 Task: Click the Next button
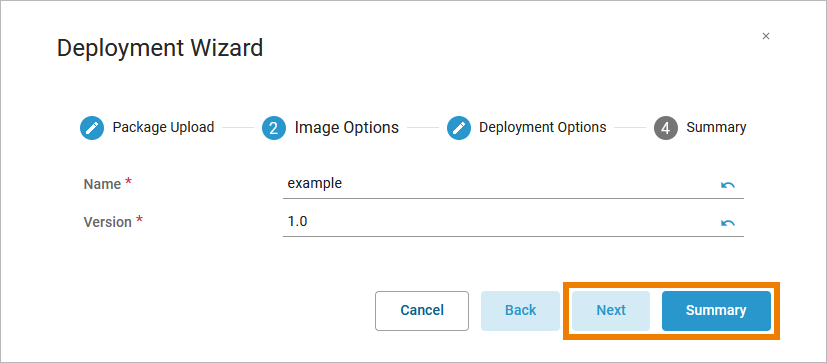tap(611, 311)
